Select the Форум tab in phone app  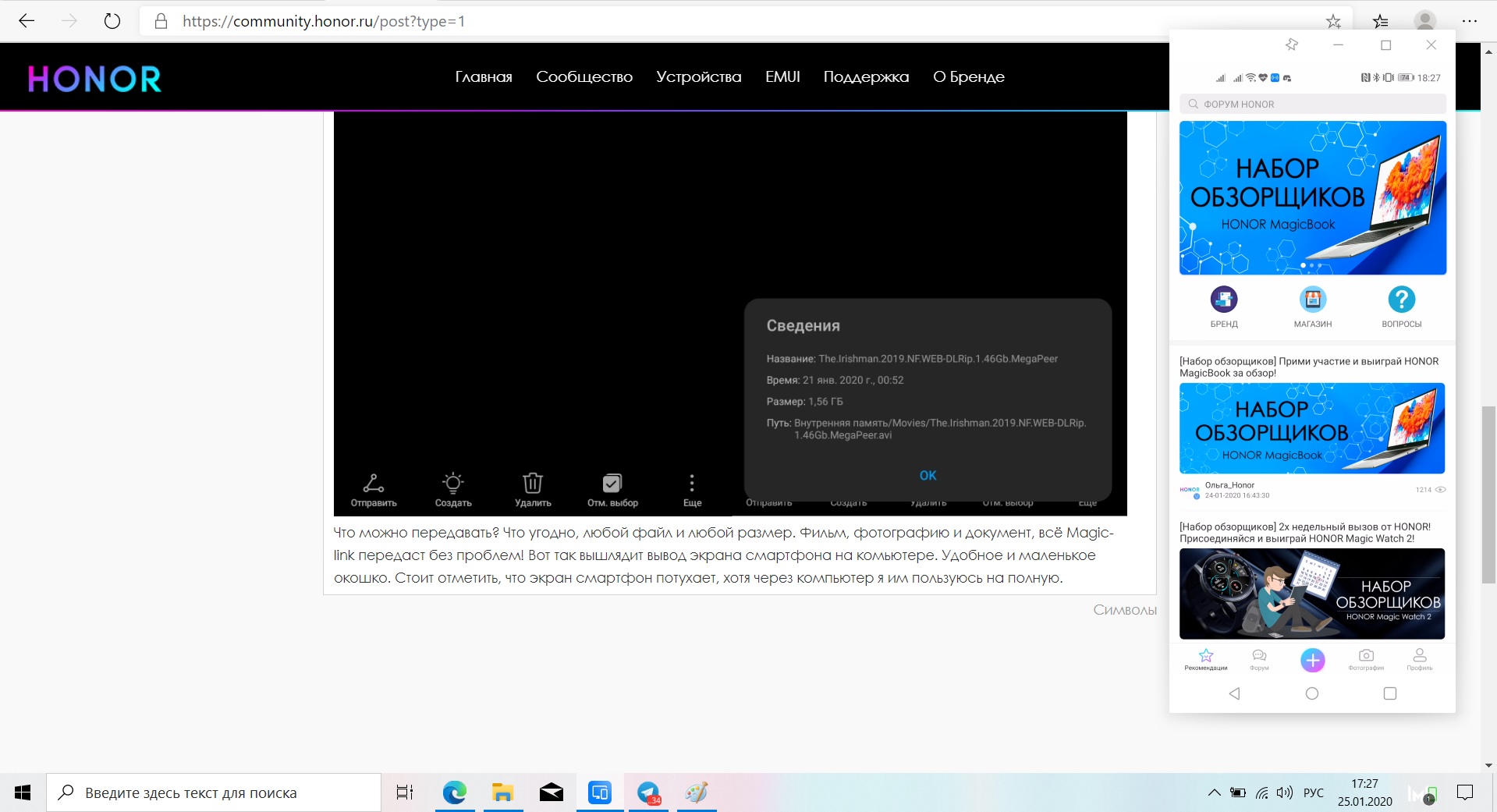point(1259,660)
